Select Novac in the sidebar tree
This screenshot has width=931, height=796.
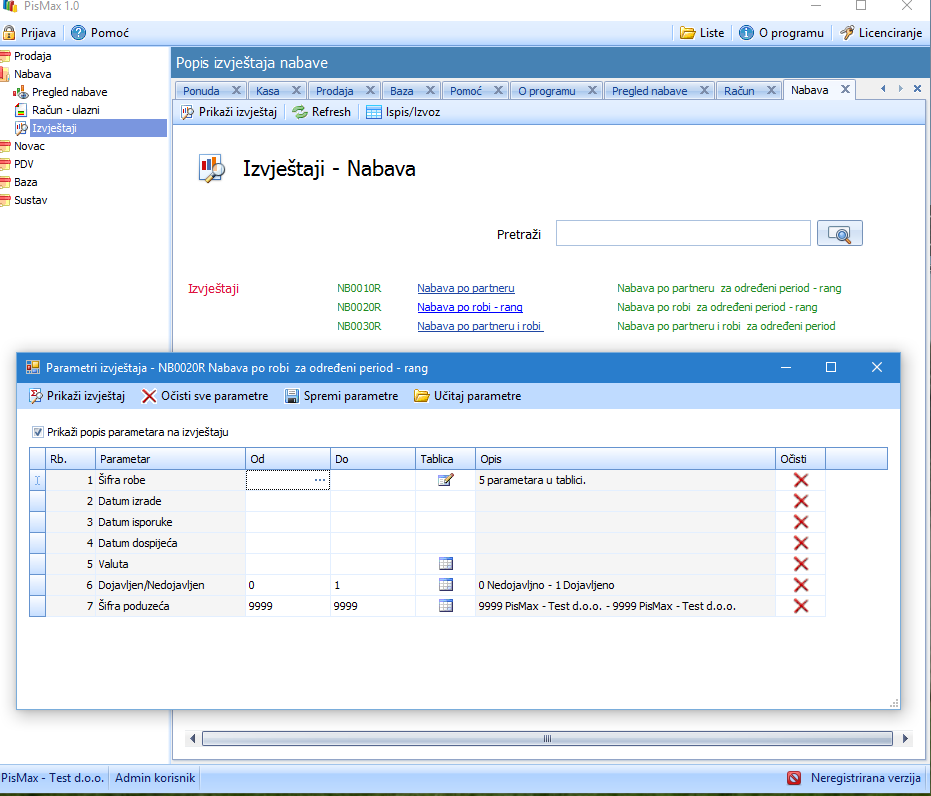(x=29, y=146)
